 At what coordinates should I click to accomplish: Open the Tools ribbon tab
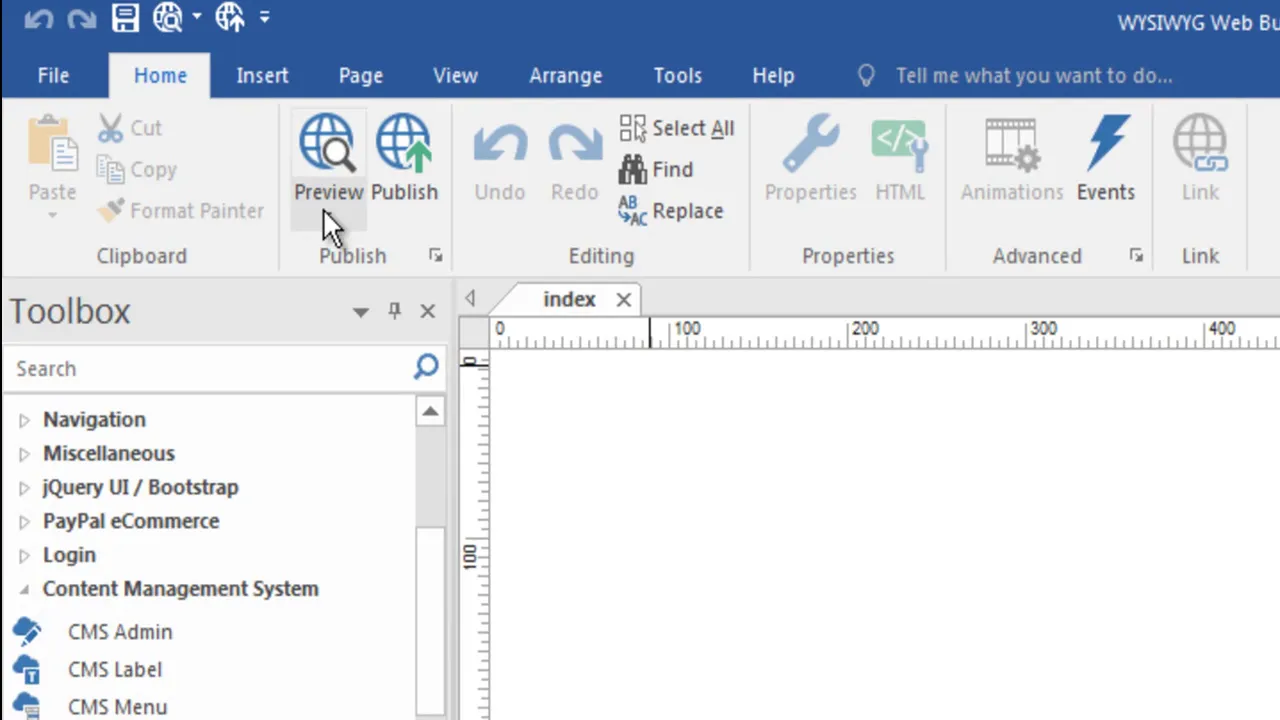click(677, 76)
